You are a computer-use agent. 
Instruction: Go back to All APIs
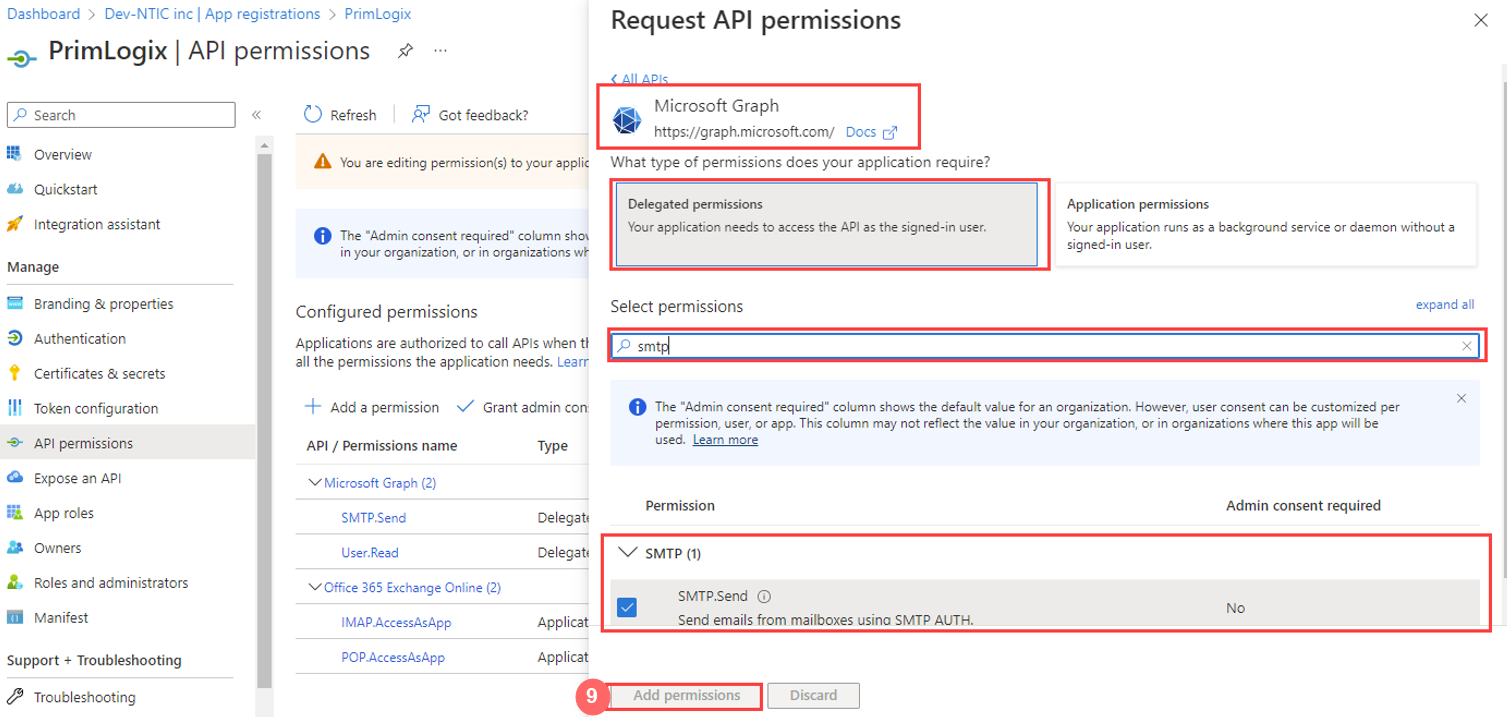coord(638,78)
